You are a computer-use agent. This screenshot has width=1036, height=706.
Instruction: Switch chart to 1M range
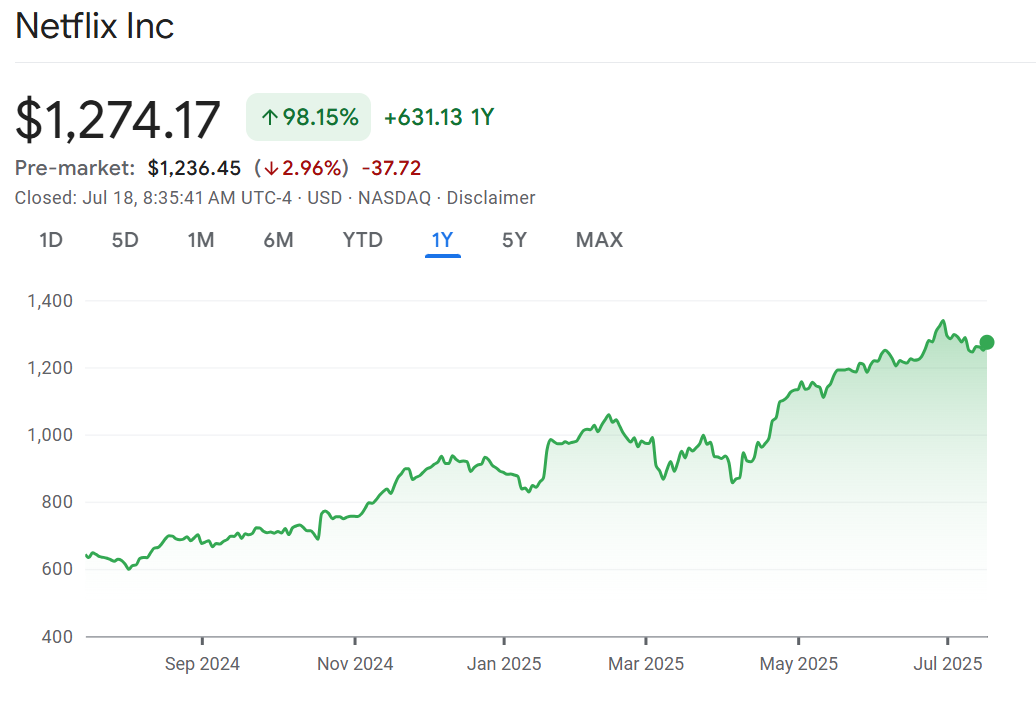tap(201, 240)
